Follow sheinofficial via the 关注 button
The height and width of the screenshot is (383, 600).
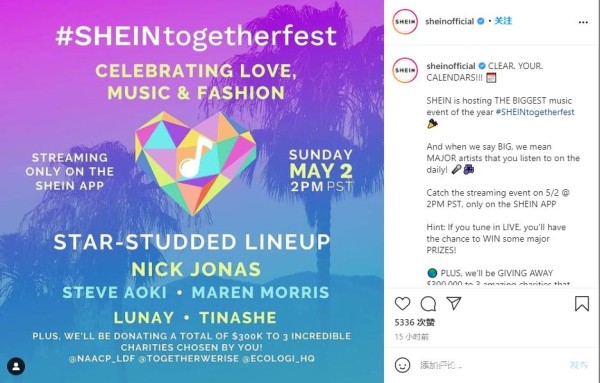point(503,21)
